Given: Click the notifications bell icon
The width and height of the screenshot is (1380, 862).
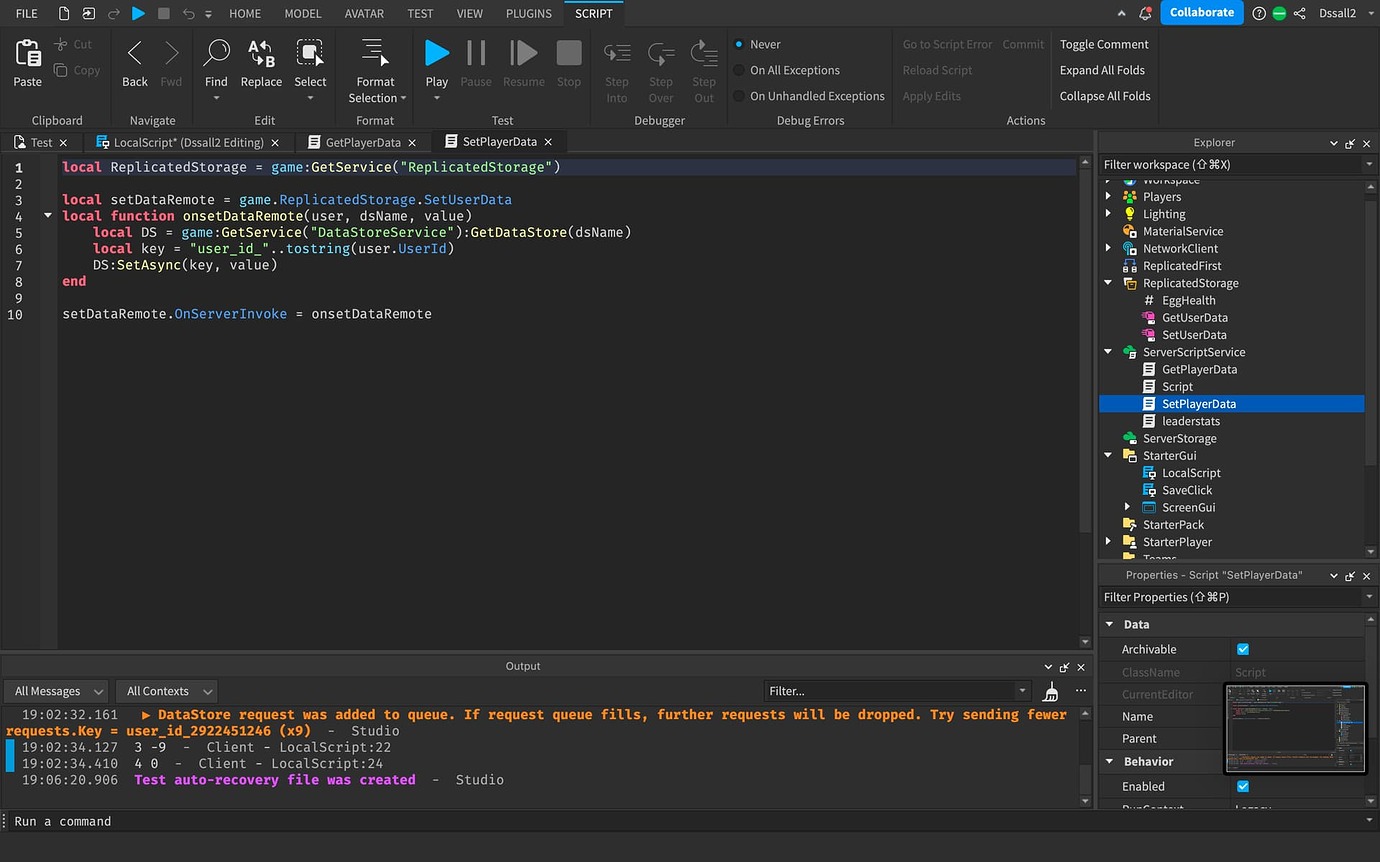Looking at the screenshot, I should pyautogui.click(x=1145, y=14).
